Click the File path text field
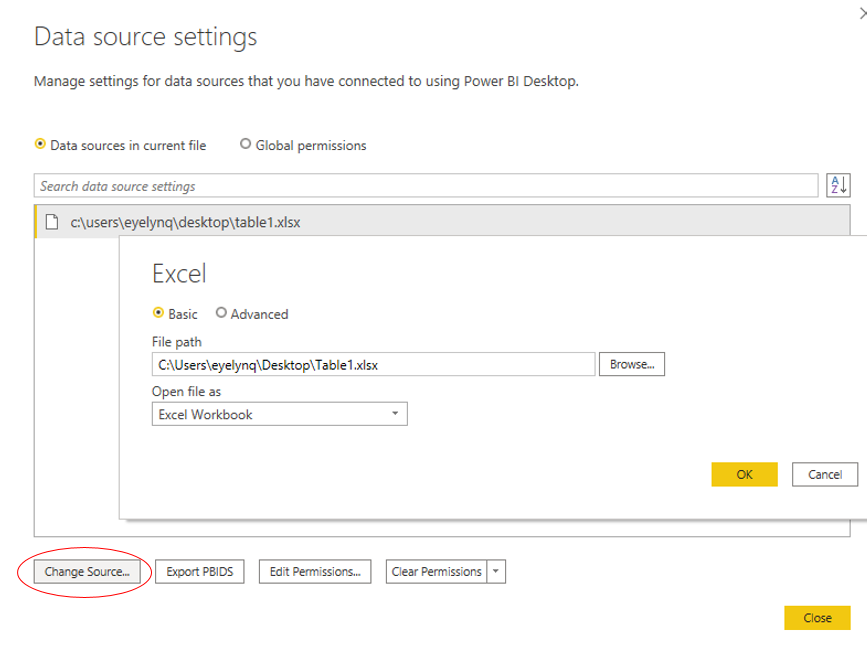The width and height of the screenshot is (867, 655). [373, 364]
